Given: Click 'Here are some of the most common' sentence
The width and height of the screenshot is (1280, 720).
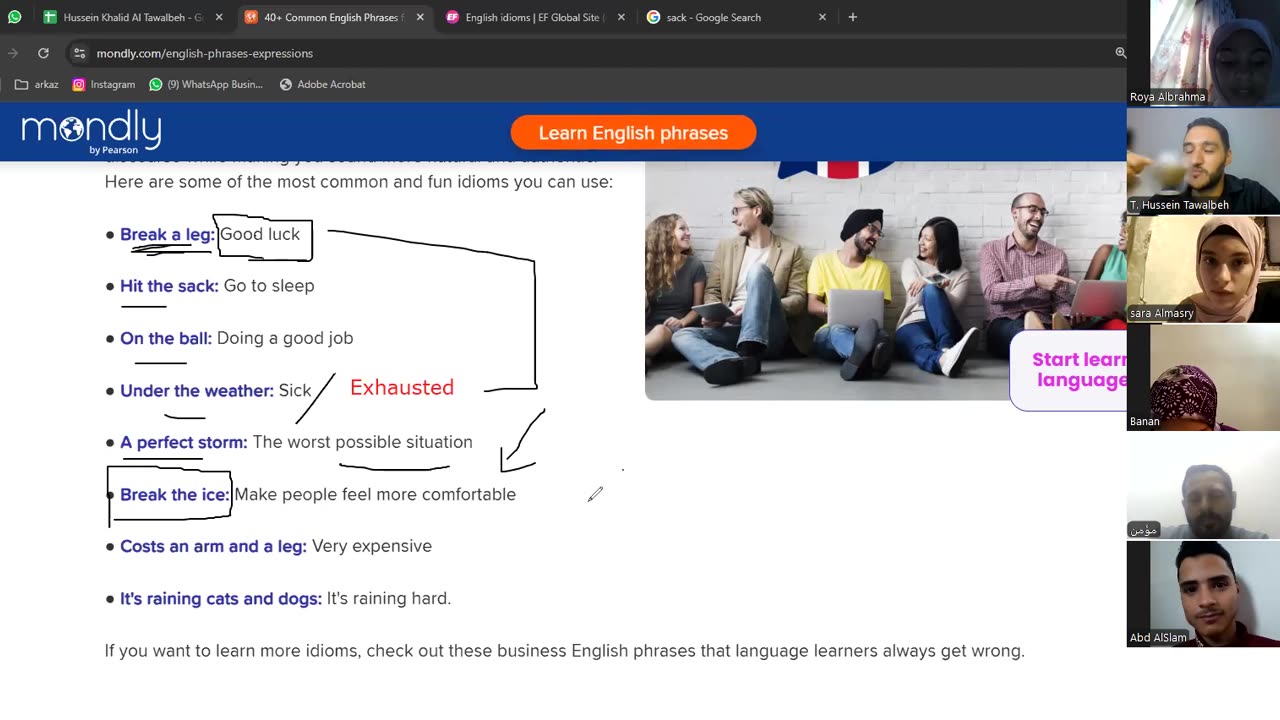Looking at the screenshot, I should coord(359,182).
